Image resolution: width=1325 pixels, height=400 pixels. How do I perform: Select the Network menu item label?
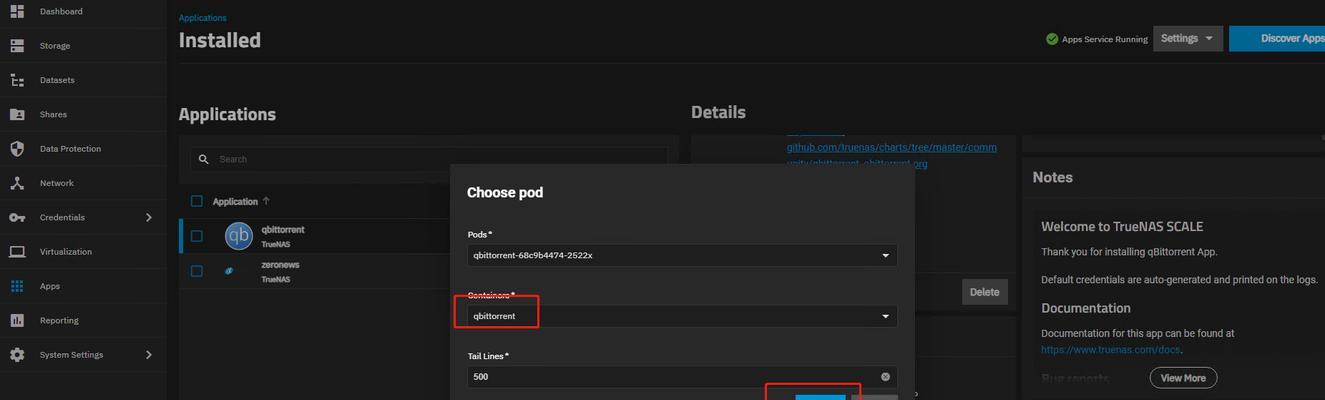57,183
